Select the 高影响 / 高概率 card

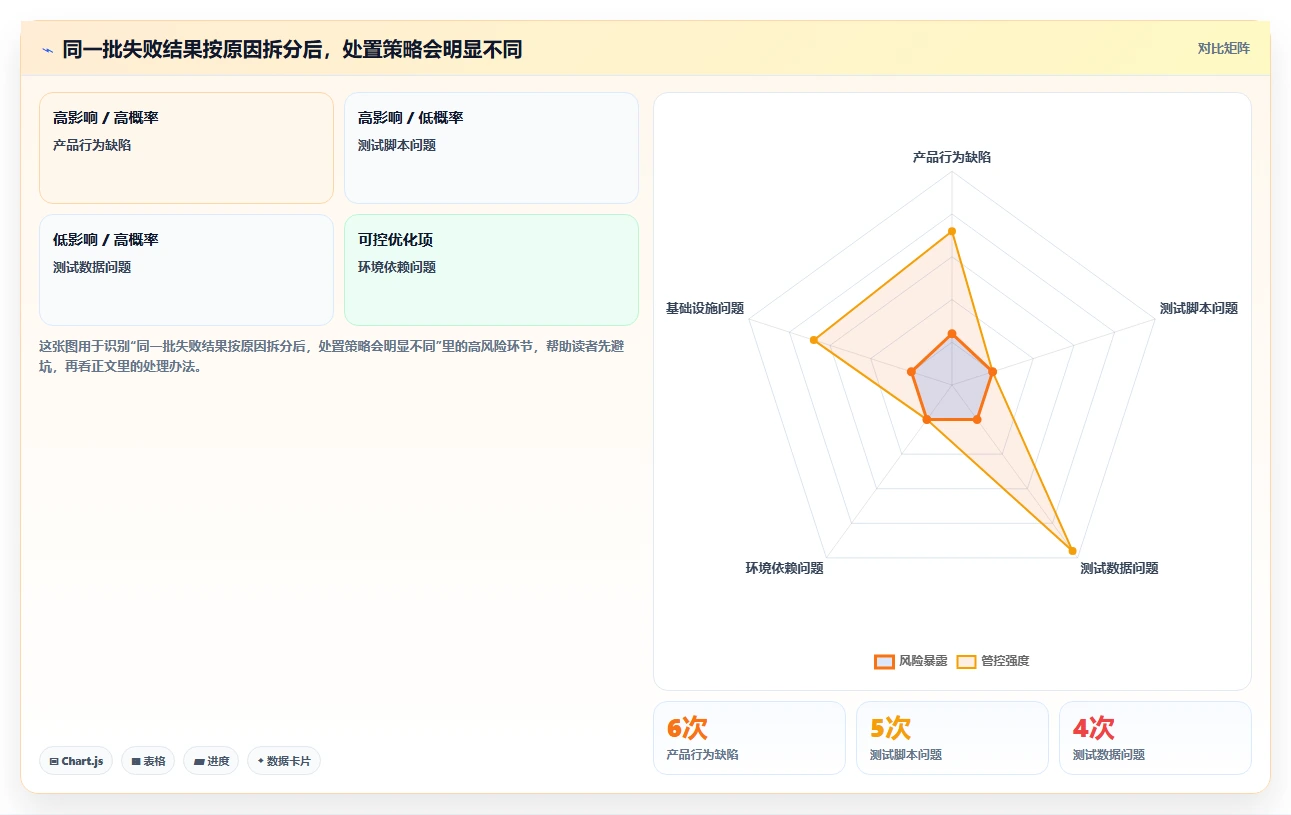coord(186,148)
